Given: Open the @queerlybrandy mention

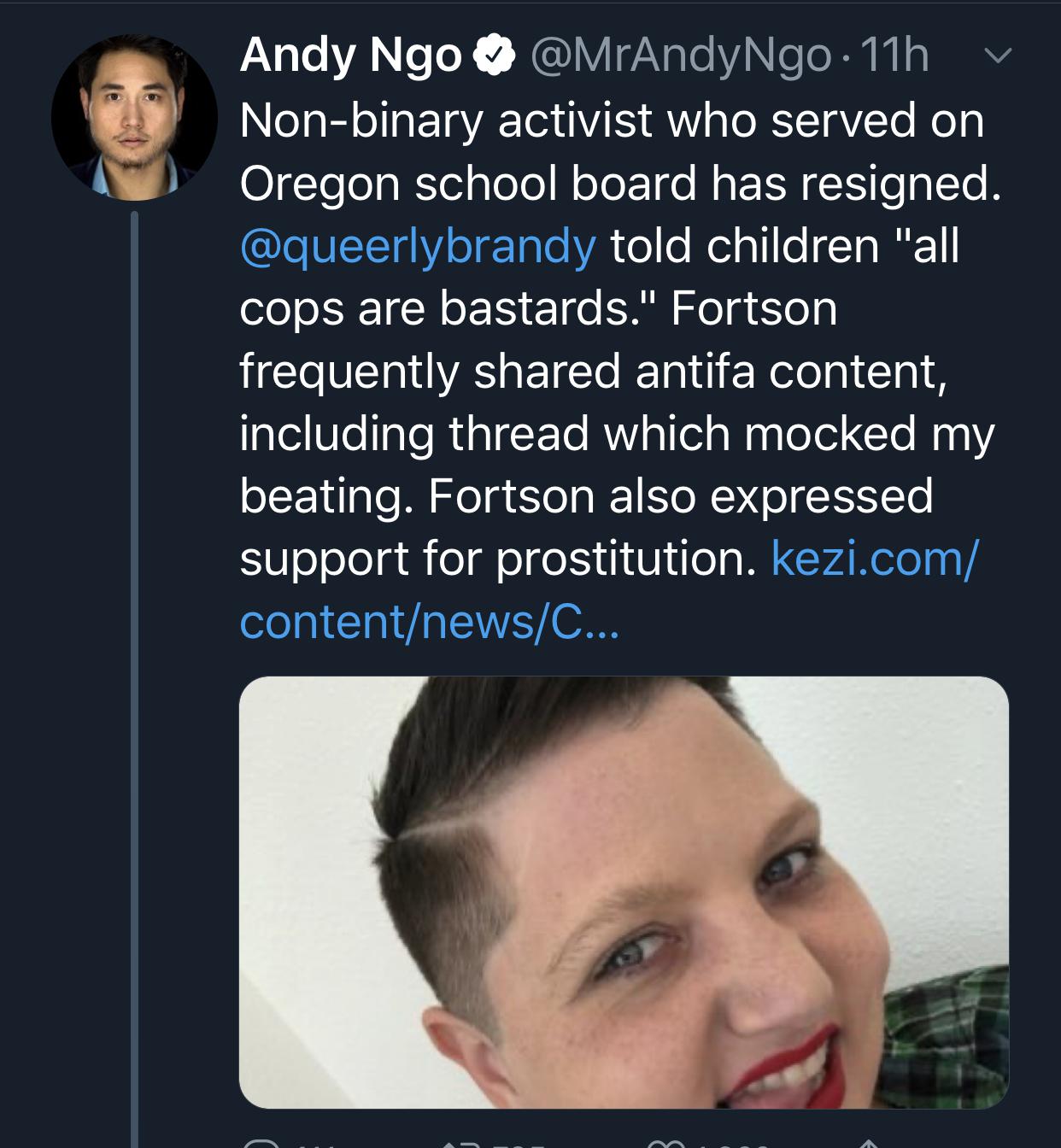Looking at the screenshot, I should pyautogui.click(x=418, y=246).
